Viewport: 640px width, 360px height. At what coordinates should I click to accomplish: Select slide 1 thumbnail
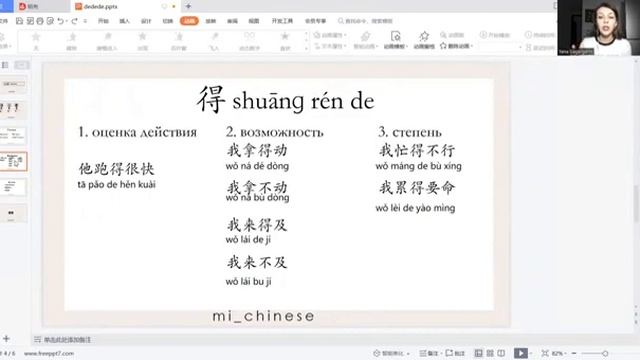13,84
